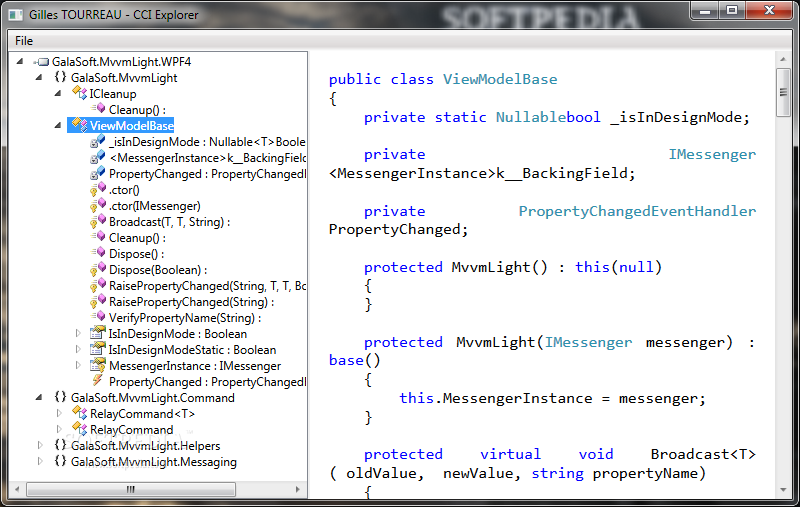
Task: Select Cleanup() under ViewModelBase
Action: [x=137, y=238]
